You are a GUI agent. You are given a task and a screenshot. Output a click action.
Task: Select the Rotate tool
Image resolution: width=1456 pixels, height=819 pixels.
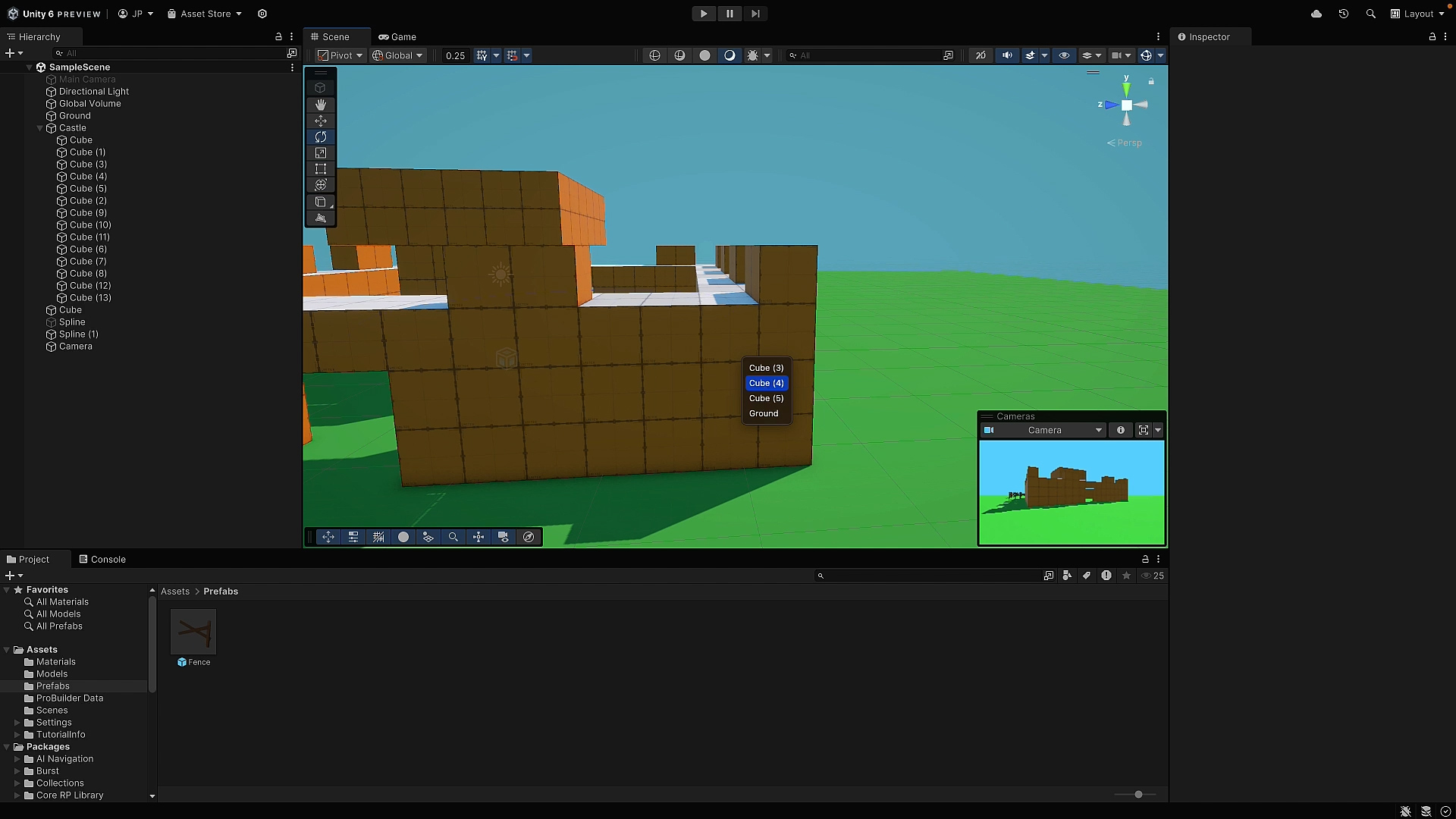(320, 137)
